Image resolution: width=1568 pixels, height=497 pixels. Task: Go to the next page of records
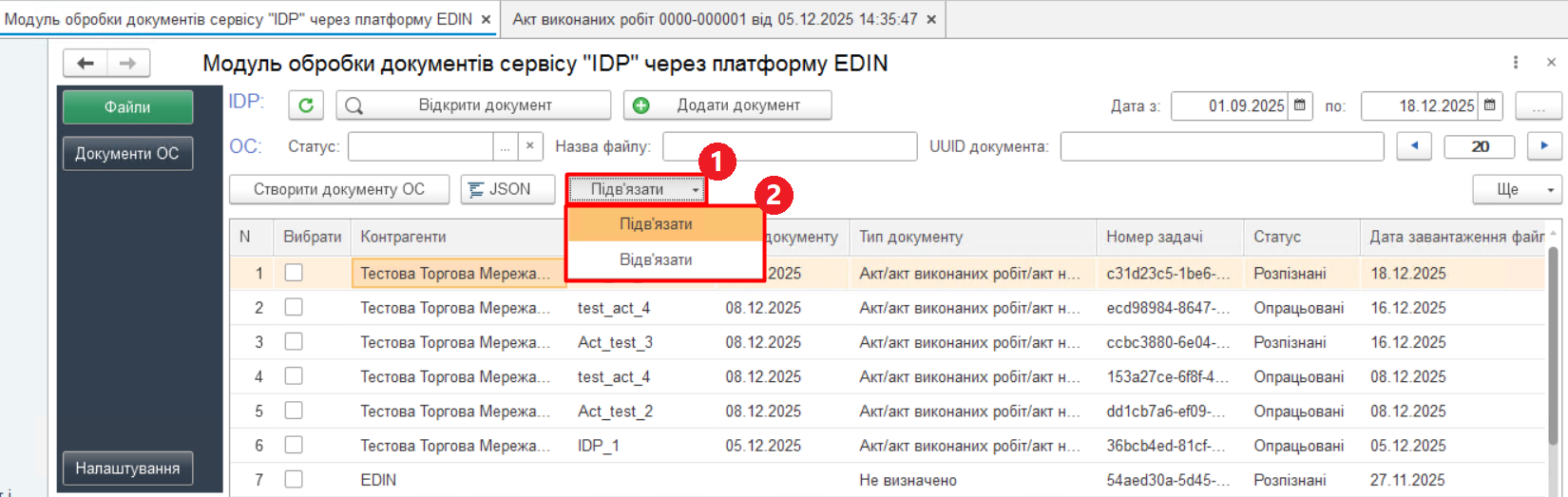tap(1544, 146)
